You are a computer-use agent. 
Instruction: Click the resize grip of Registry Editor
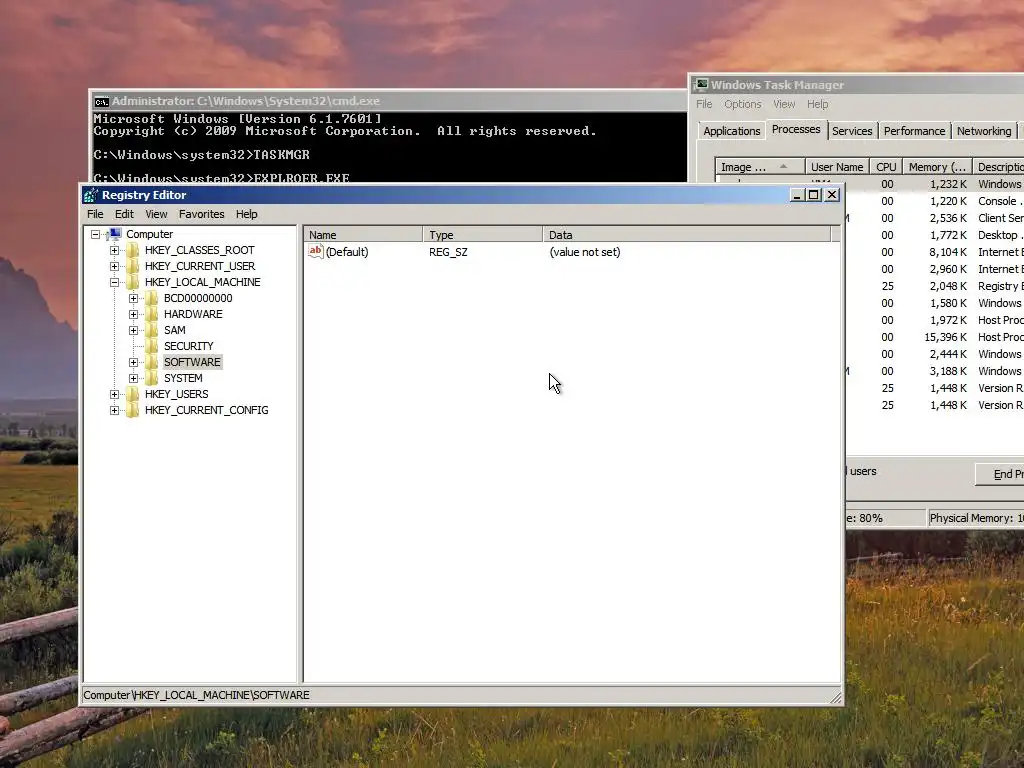coord(835,697)
